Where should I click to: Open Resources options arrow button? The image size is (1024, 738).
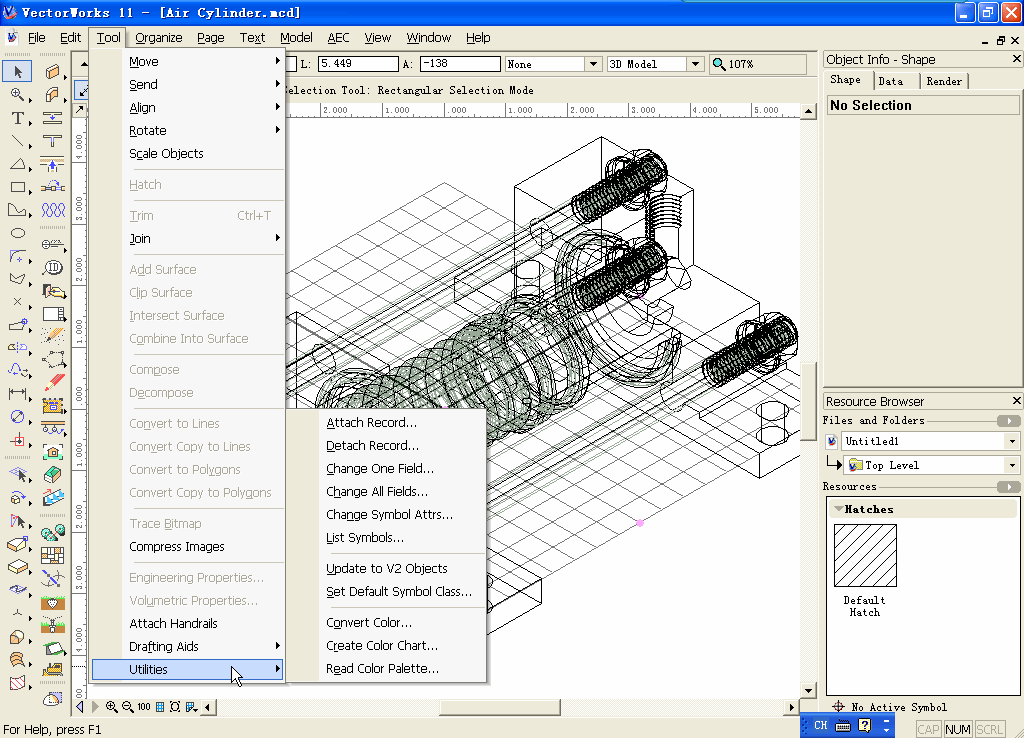(x=1008, y=487)
